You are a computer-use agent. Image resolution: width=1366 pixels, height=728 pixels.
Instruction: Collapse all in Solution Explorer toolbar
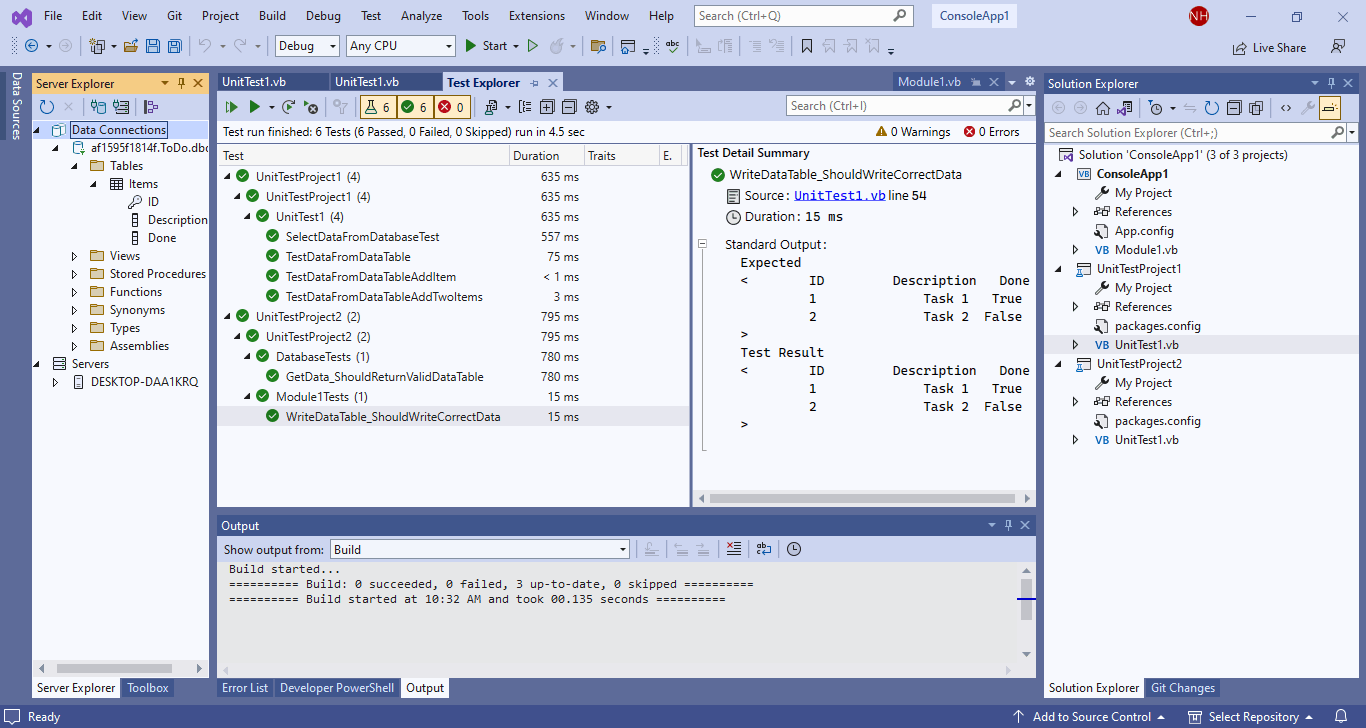1234,108
